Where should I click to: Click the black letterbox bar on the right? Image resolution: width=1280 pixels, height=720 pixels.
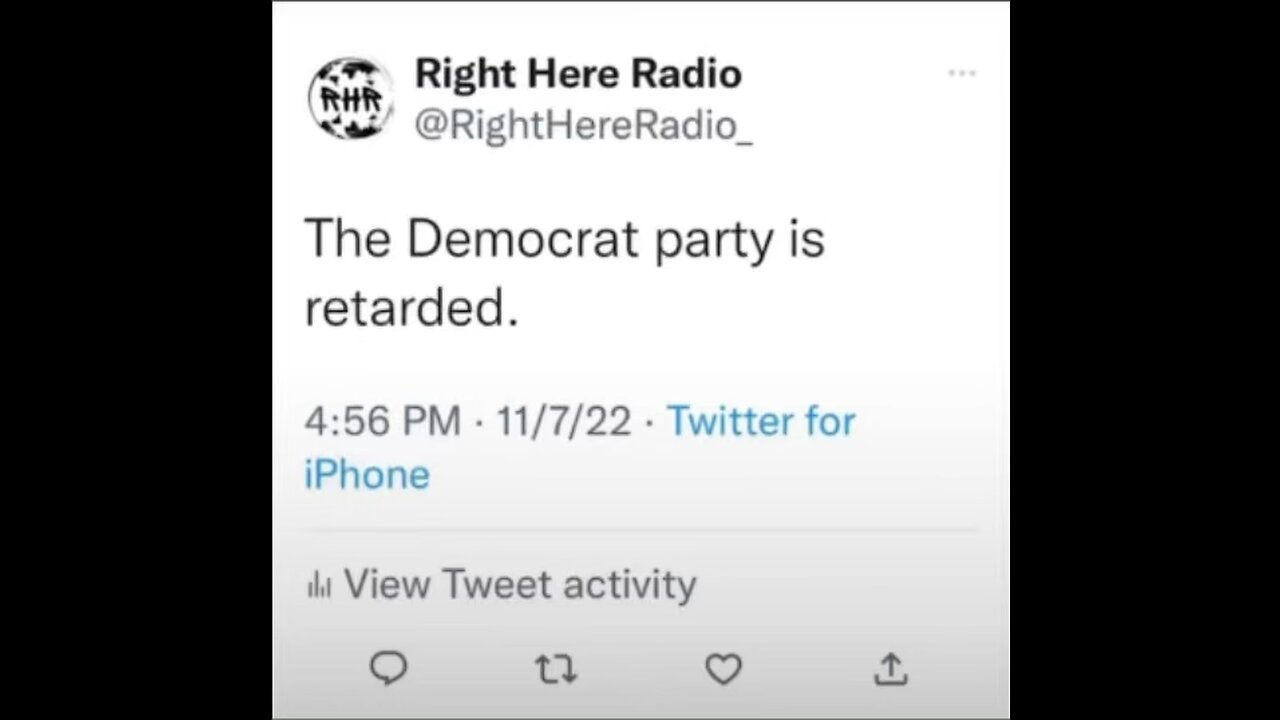(1145, 360)
